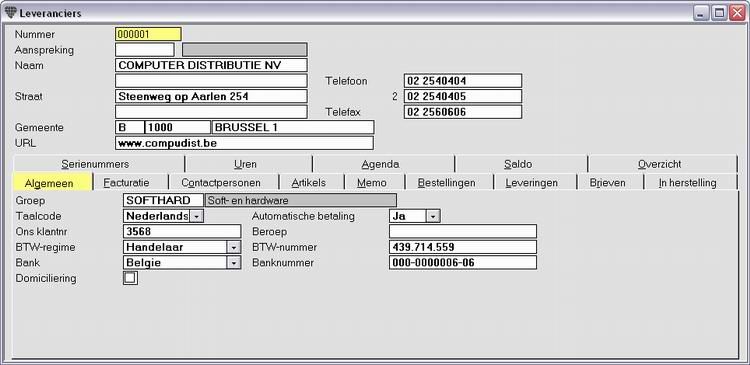View the Memo tab
This screenshot has height=365, width=750.
click(375, 182)
